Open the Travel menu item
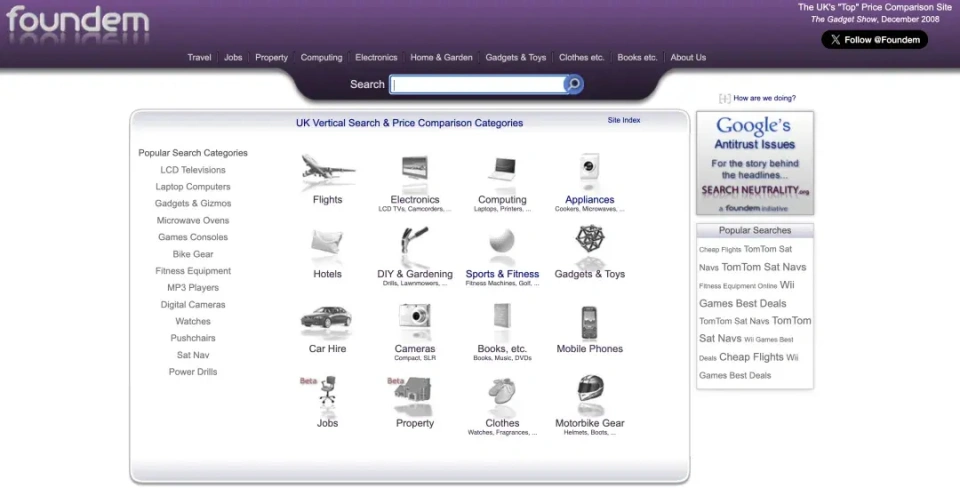The image size is (960, 488). [199, 58]
